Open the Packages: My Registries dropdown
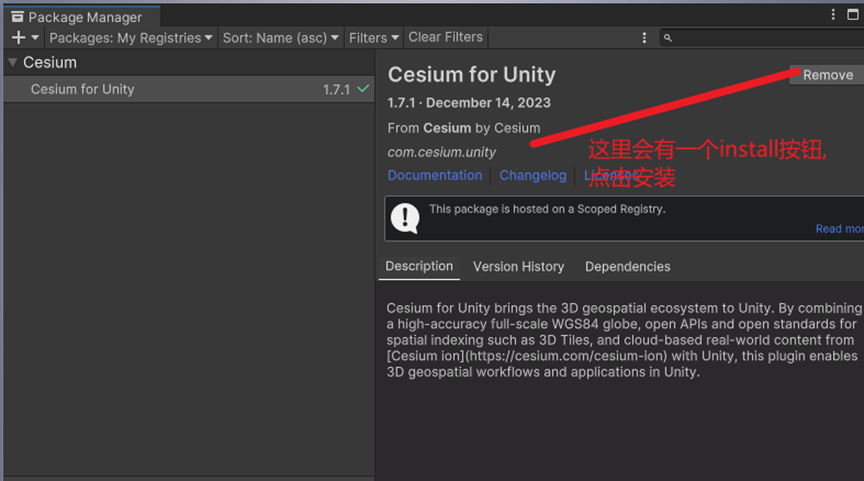 131,37
